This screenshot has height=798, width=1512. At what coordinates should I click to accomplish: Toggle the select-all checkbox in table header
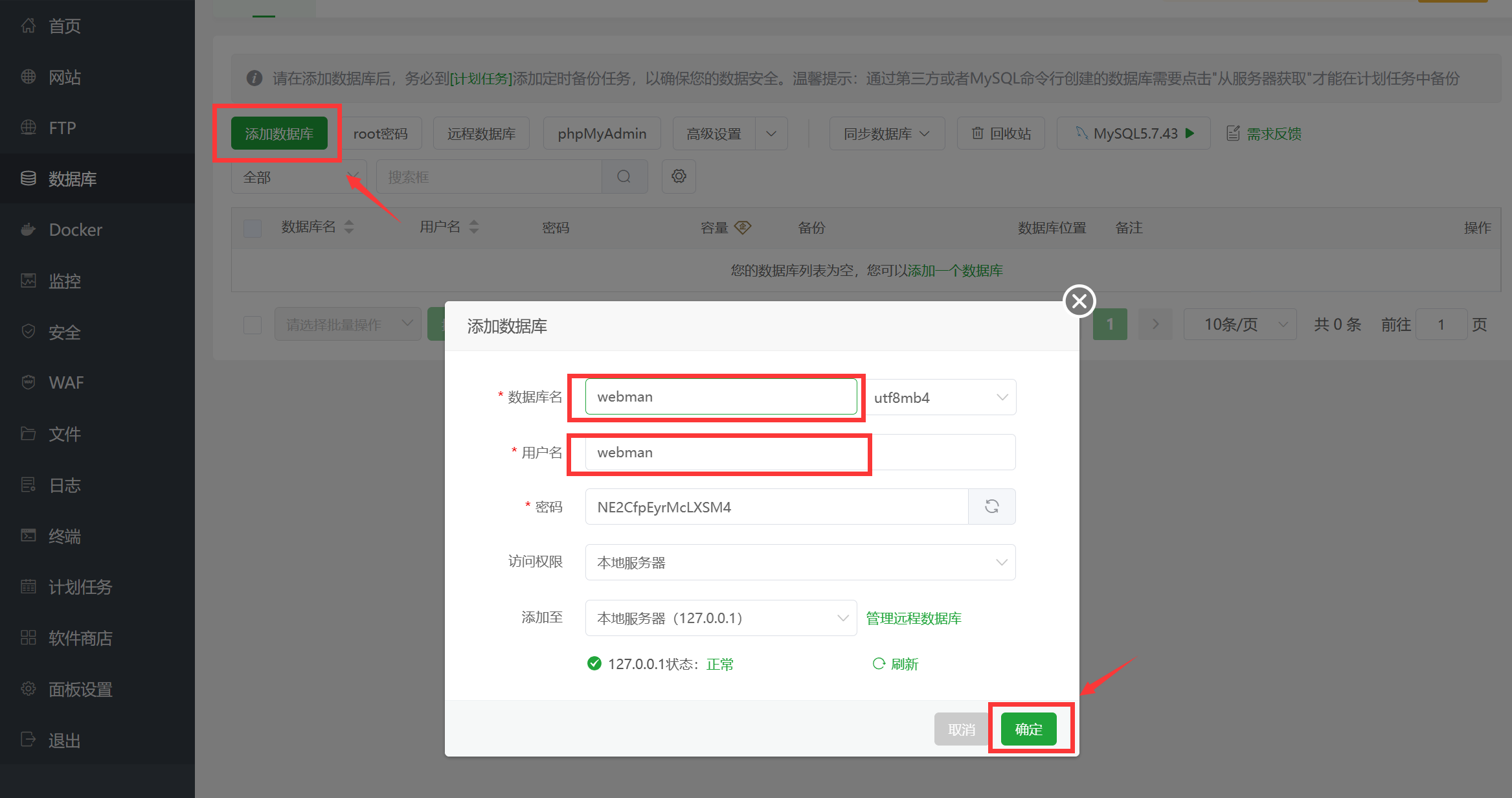[x=253, y=228]
